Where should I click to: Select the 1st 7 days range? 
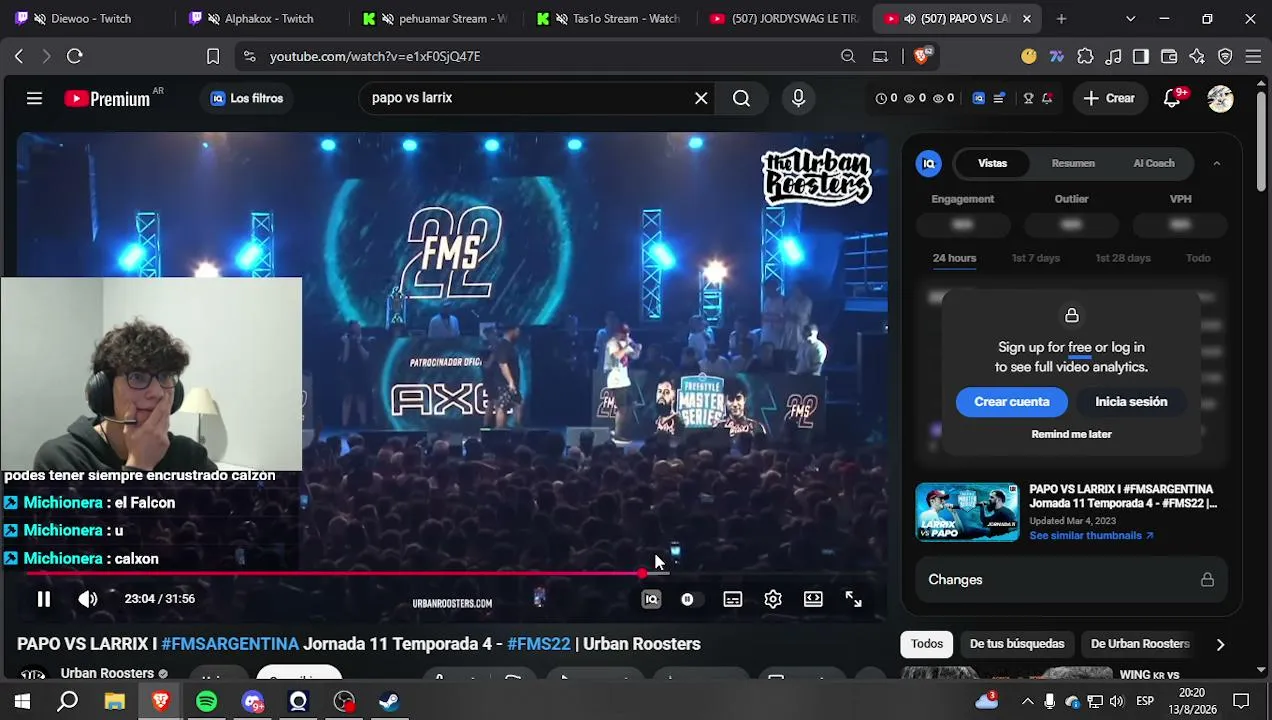[1035, 258]
